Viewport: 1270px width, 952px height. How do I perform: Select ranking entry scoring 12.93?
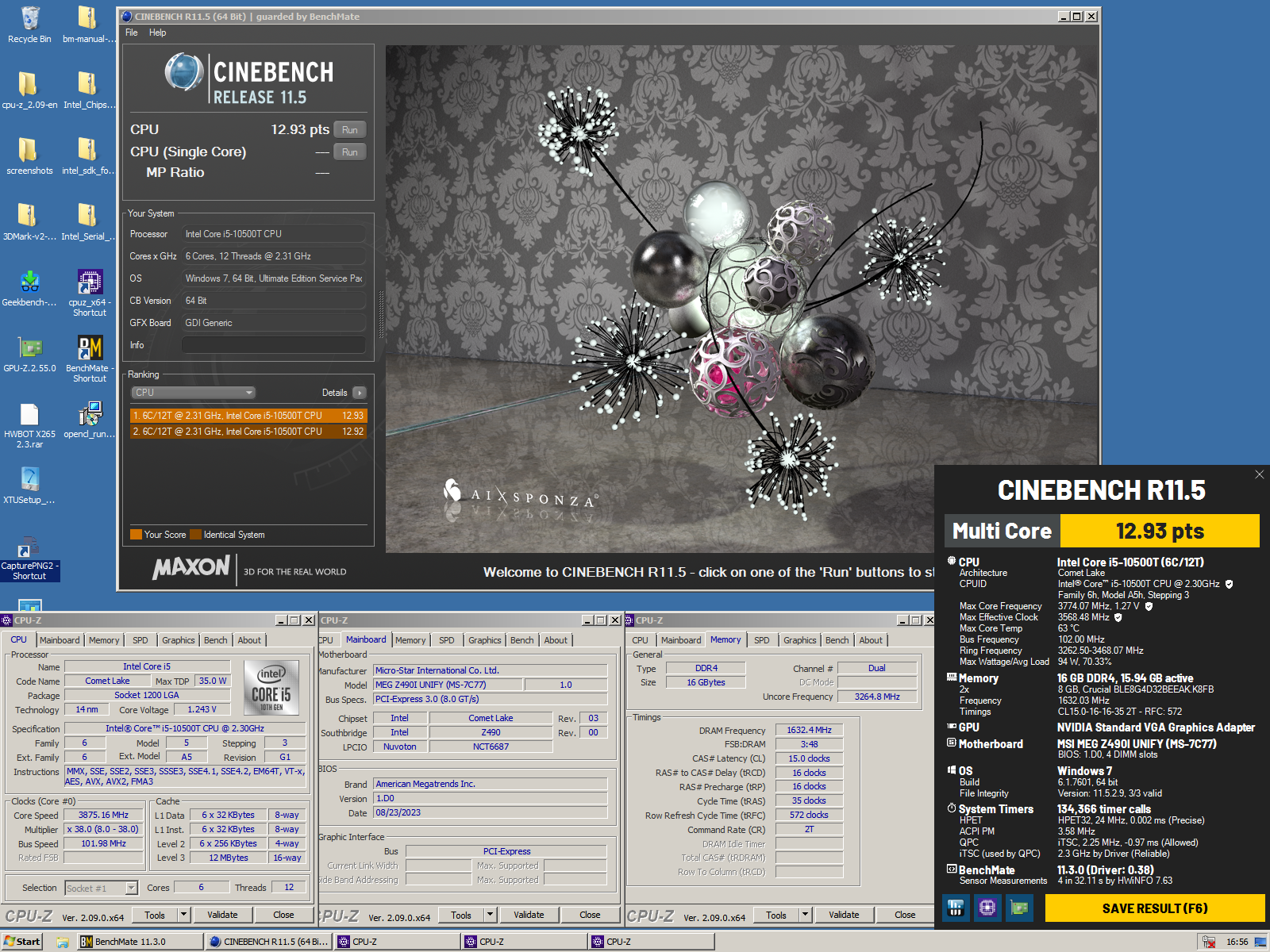coord(248,416)
